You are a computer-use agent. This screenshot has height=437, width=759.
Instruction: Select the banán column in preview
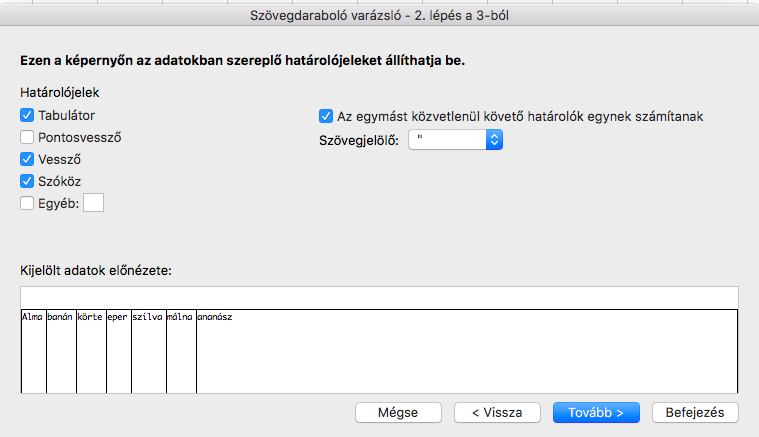[x=61, y=351]
